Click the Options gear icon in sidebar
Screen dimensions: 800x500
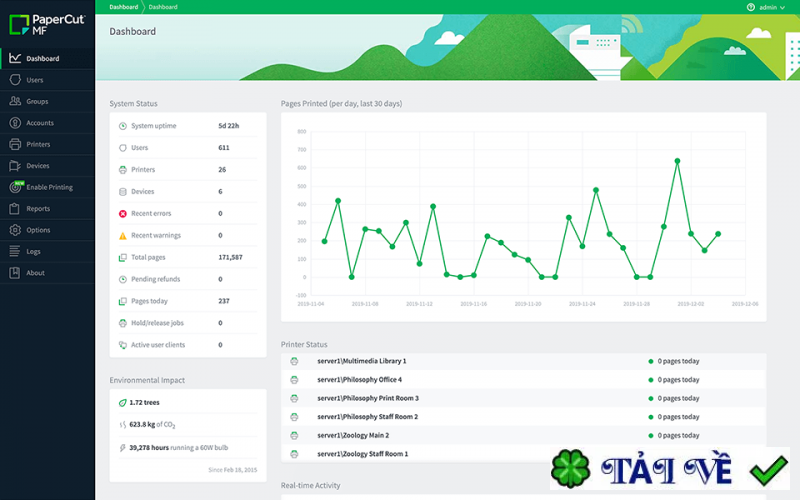(x=15, y=230)
